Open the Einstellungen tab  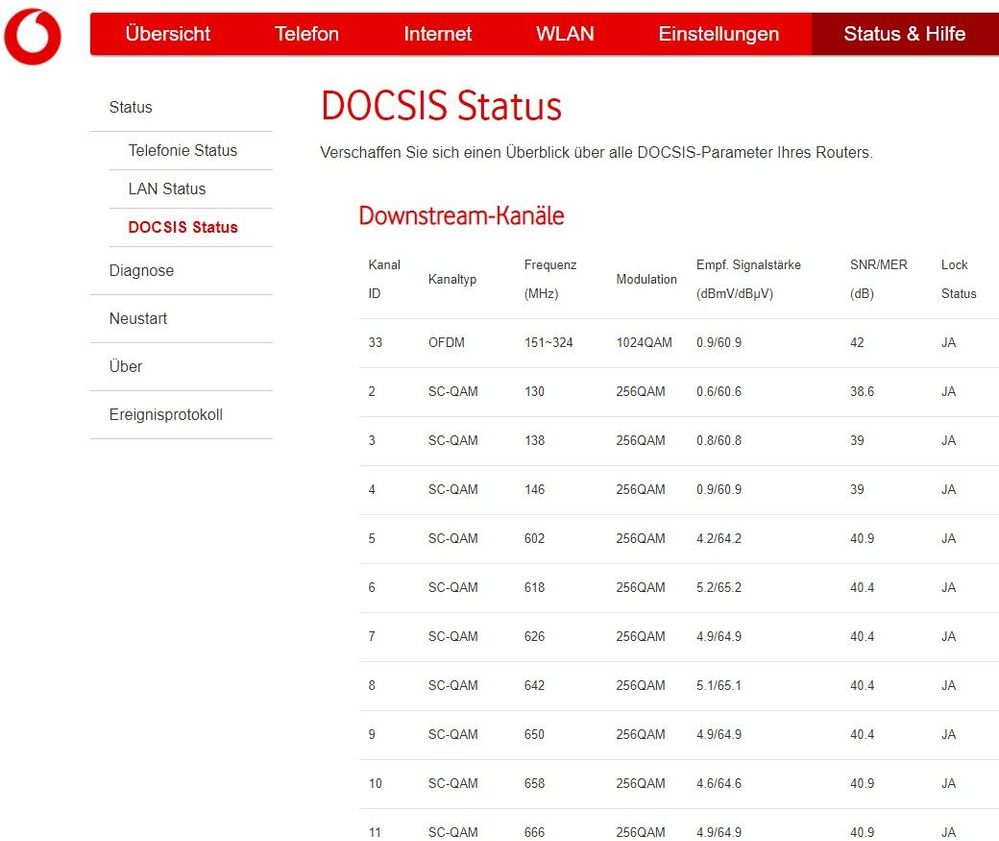tap(719, 34)
